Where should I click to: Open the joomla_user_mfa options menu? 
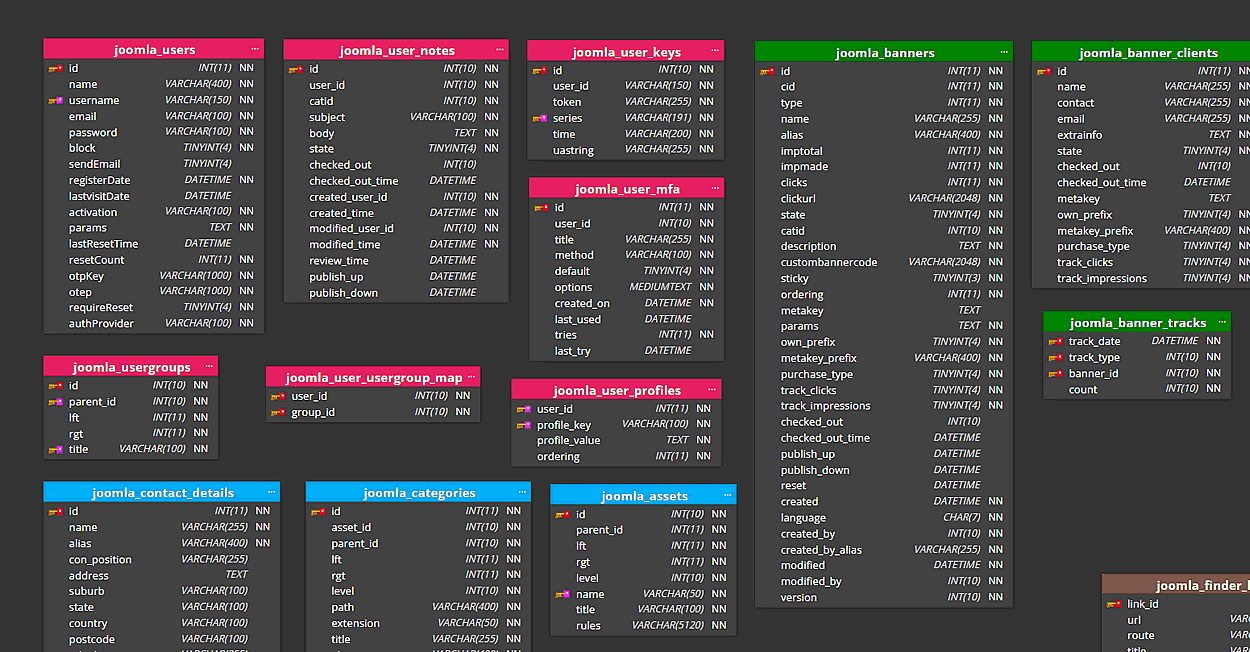(715, 188)
